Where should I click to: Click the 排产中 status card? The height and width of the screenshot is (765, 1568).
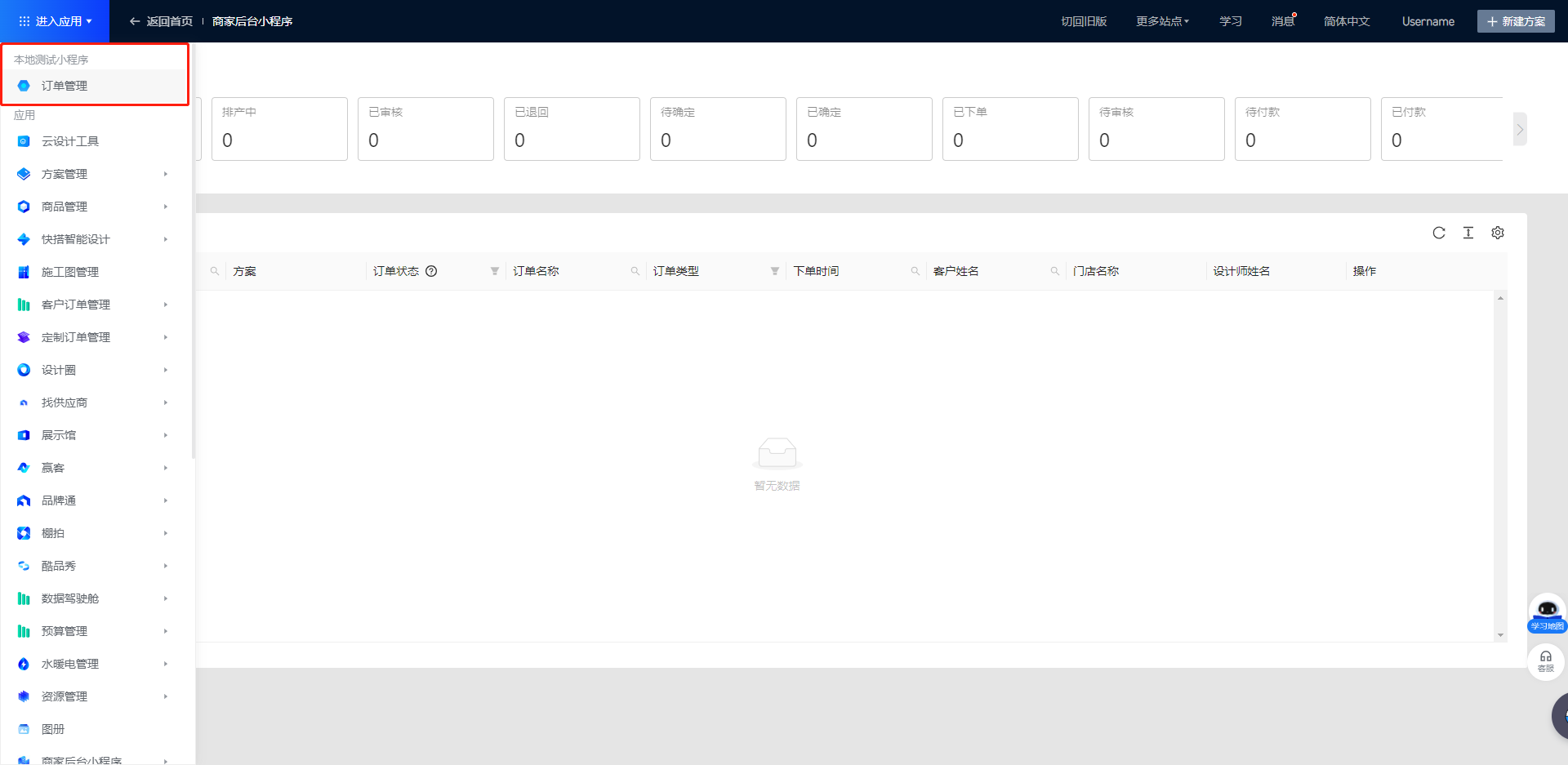coord(279,129)
